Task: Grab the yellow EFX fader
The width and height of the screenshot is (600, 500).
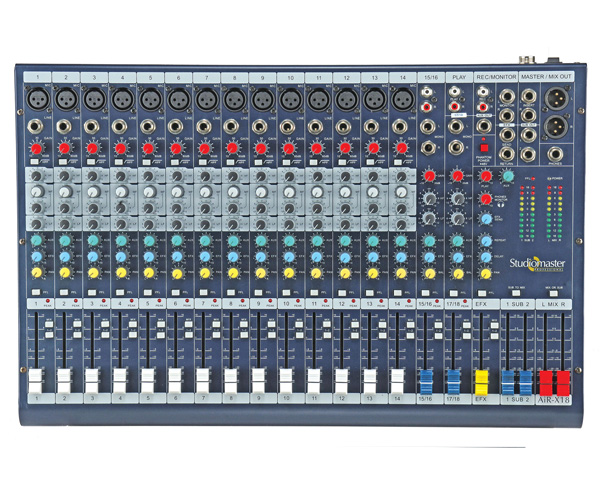Action: coord(481,382)
